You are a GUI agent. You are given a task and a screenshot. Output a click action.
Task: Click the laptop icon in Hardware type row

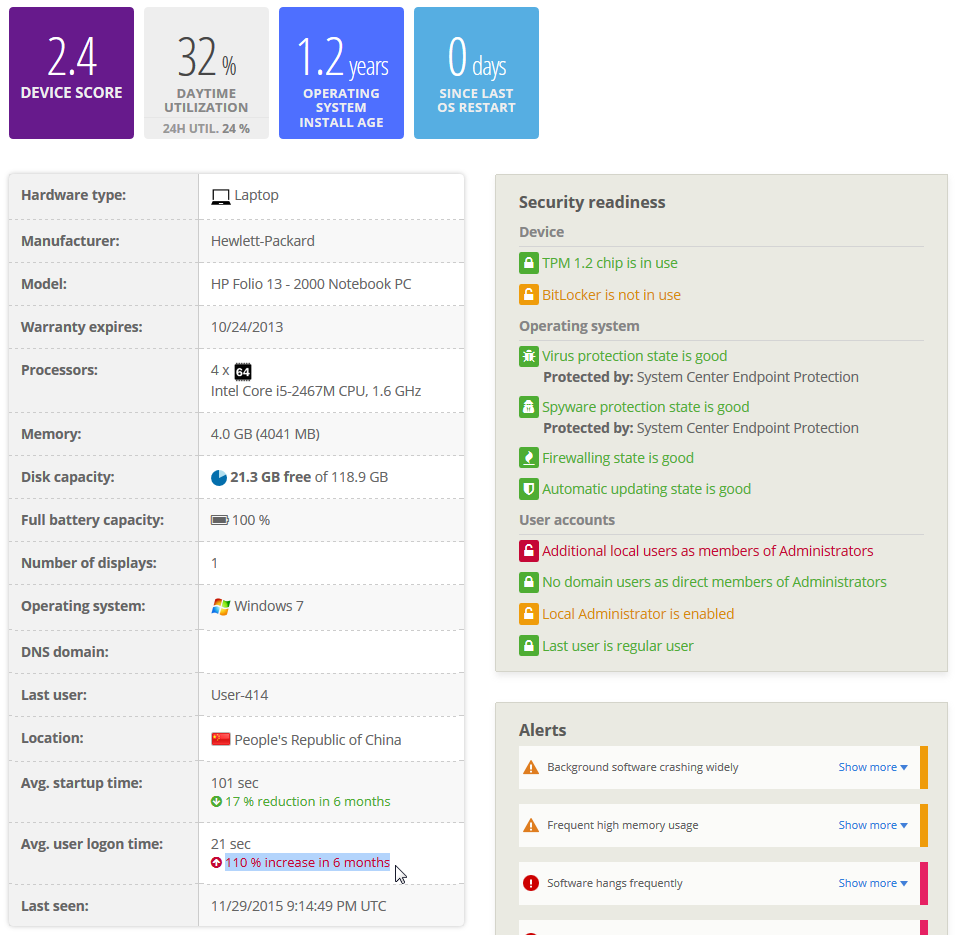click(220, 195)
